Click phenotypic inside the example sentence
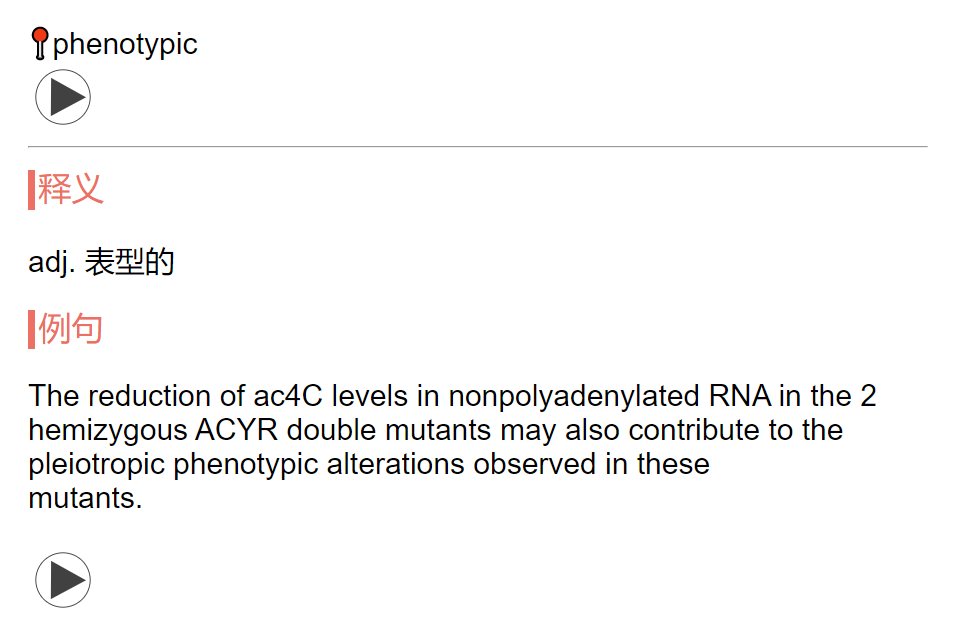This screenshot has width=953, height=630. (246, 465)
